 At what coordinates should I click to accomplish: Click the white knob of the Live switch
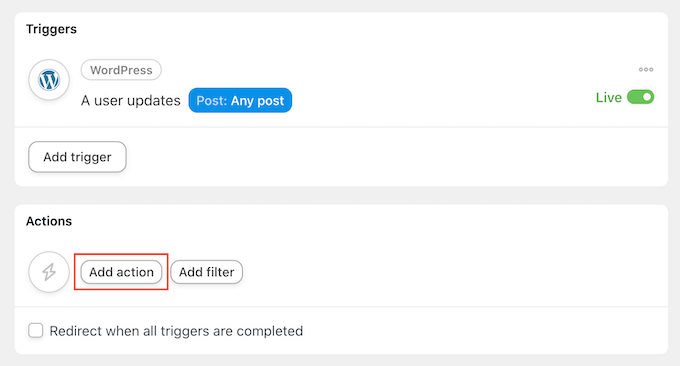(x=647, y=97)
